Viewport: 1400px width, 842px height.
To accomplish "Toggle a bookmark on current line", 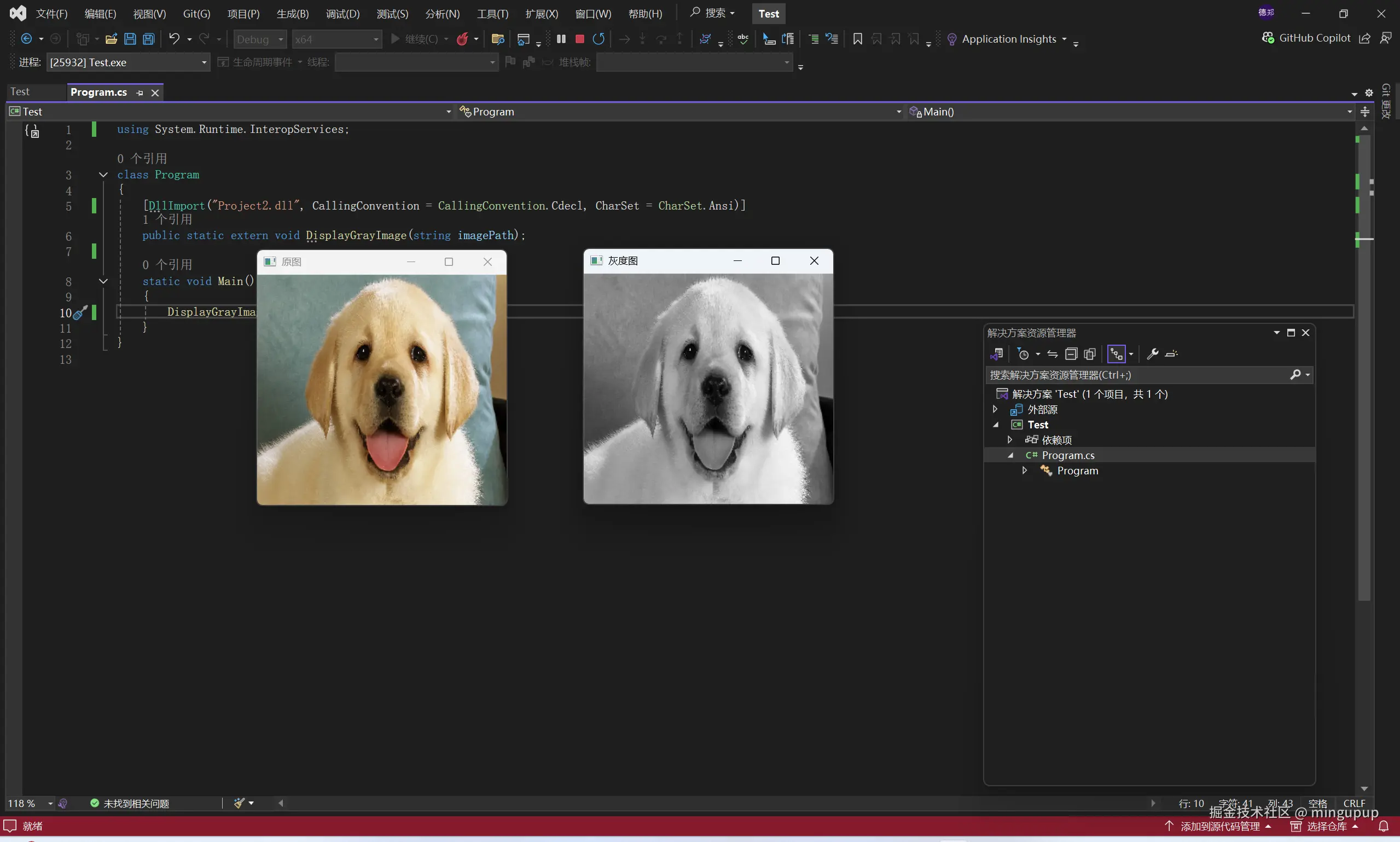I will pos(857,39).
